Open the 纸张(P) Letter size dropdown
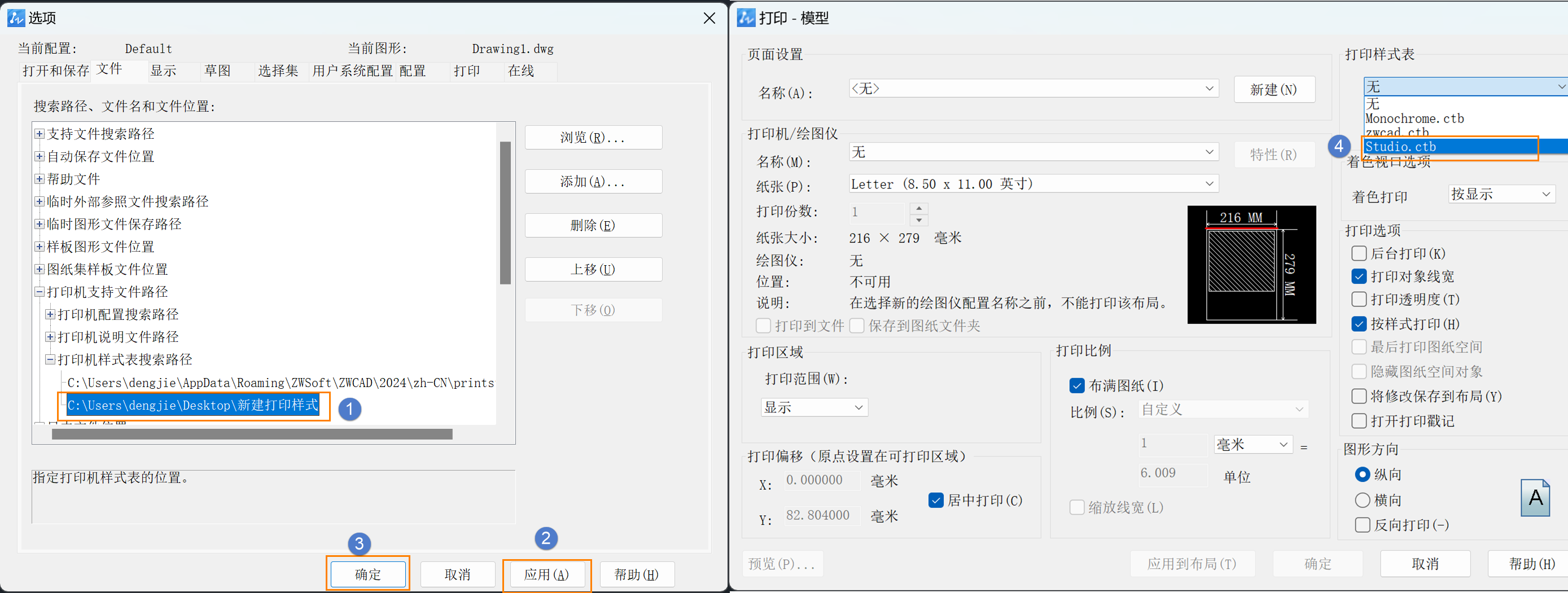Image resolution: width=1568 pixels, height=593 pixels. pyautogui.click(x=1033, y=184)
